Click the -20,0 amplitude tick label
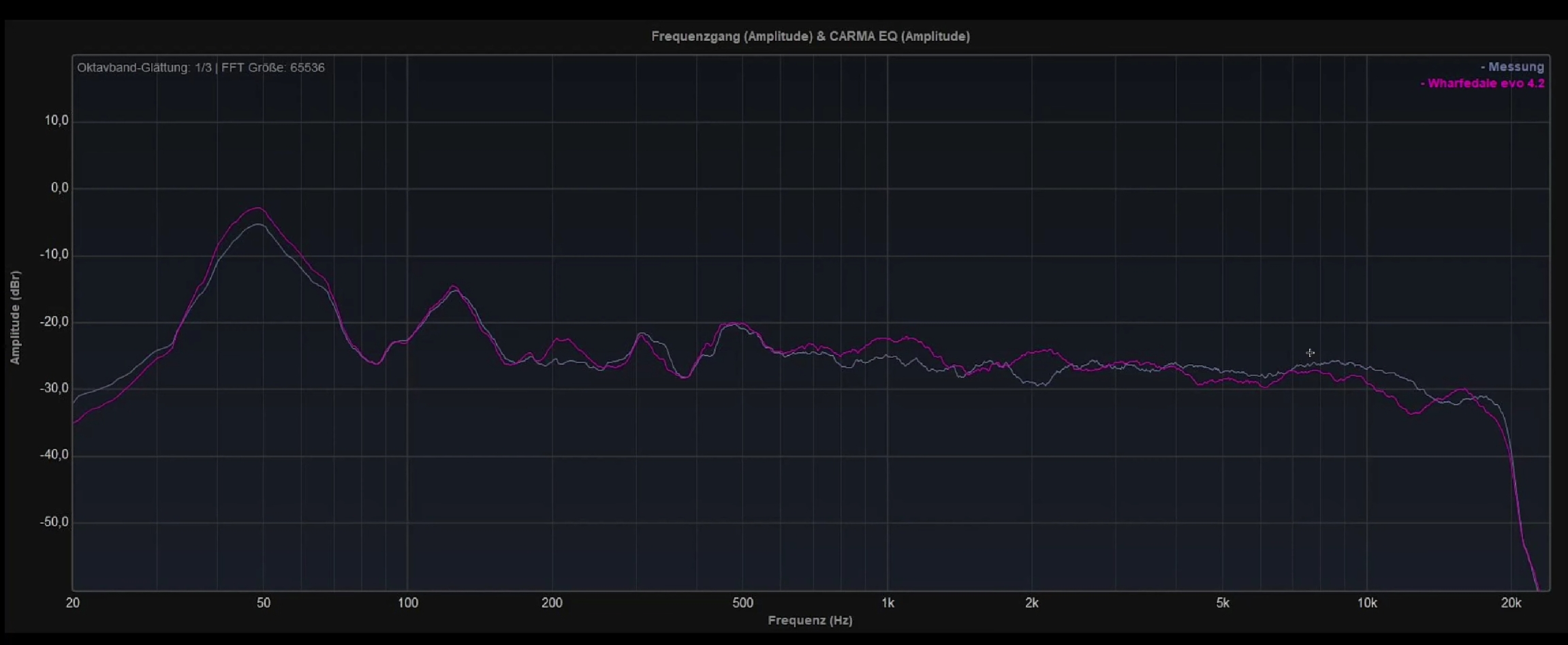The height and width of the screenshot is (645, 1568). 54,321
